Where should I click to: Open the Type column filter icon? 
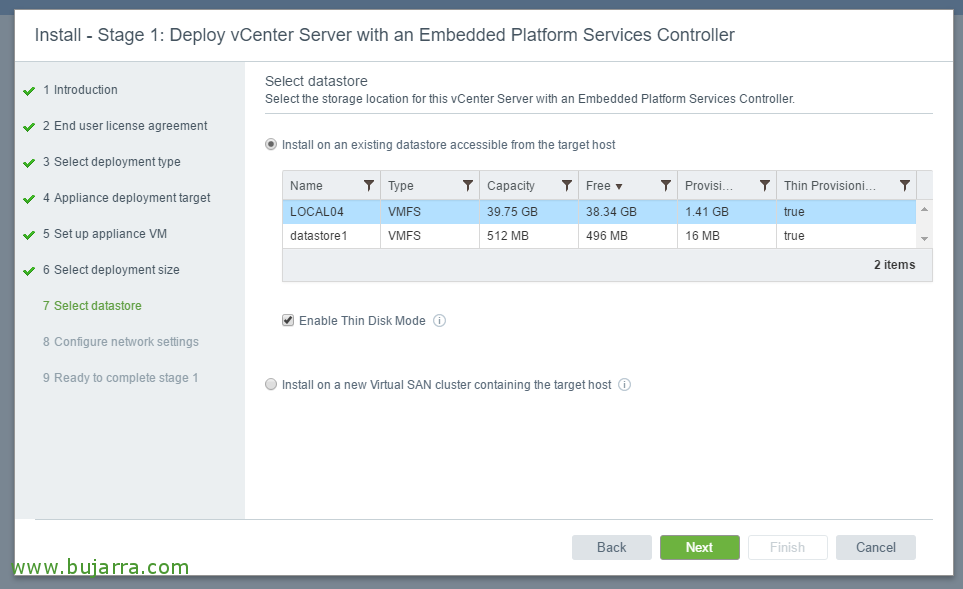(x=467, y=185)
